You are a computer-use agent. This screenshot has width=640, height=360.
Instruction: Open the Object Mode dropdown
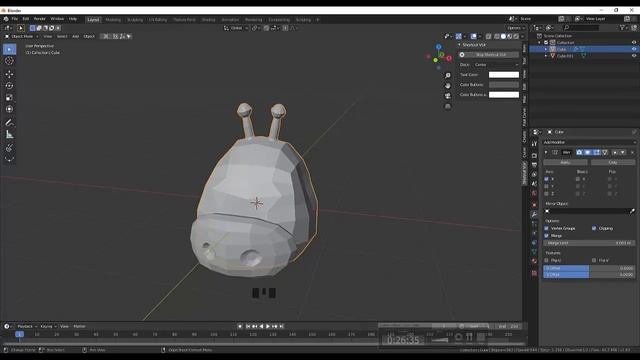coord(22,36)
